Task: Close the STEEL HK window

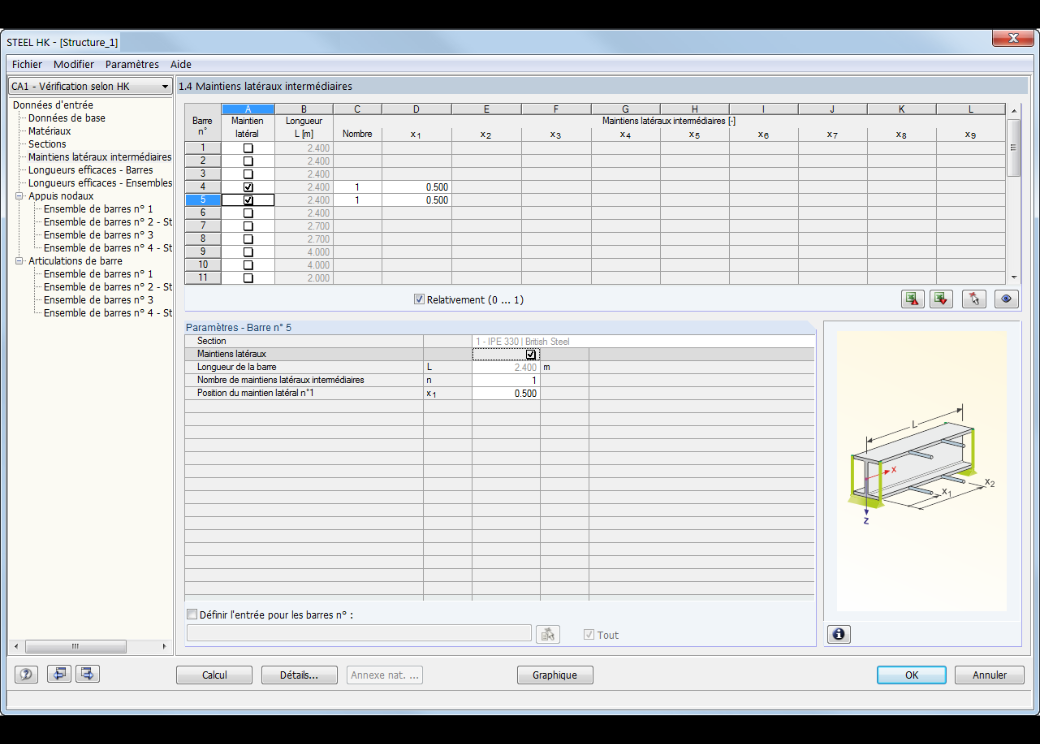Action: (1013, 38)
